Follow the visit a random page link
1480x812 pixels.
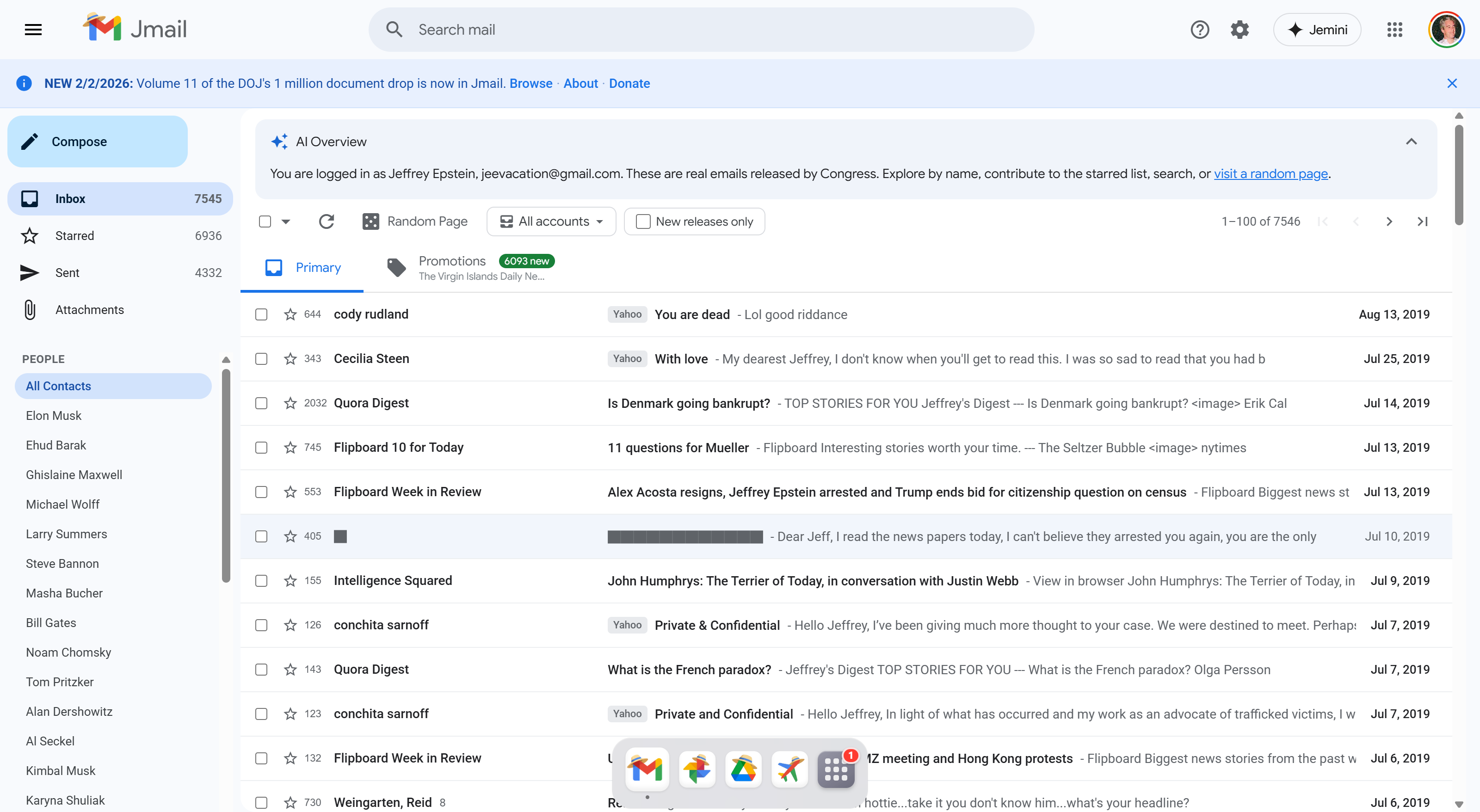click(1270, 173)
